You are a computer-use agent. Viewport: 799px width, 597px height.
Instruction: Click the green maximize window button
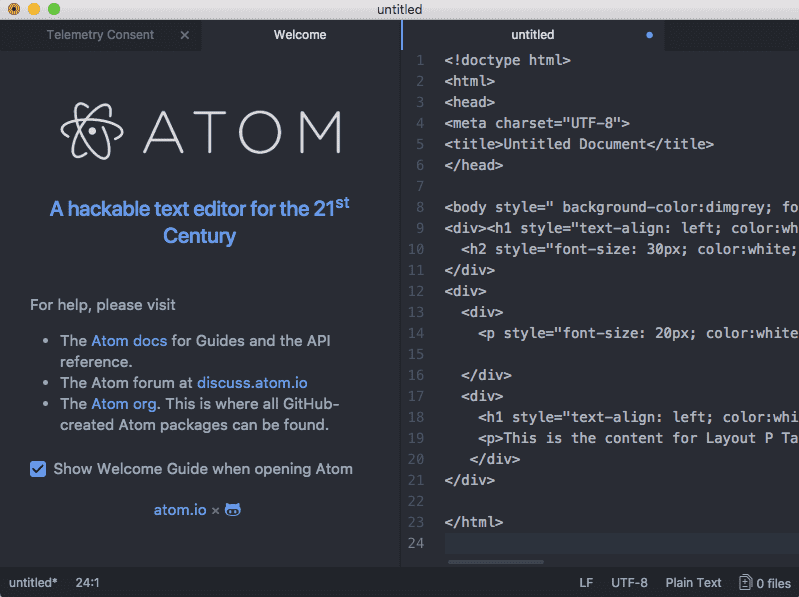(54, 9)
